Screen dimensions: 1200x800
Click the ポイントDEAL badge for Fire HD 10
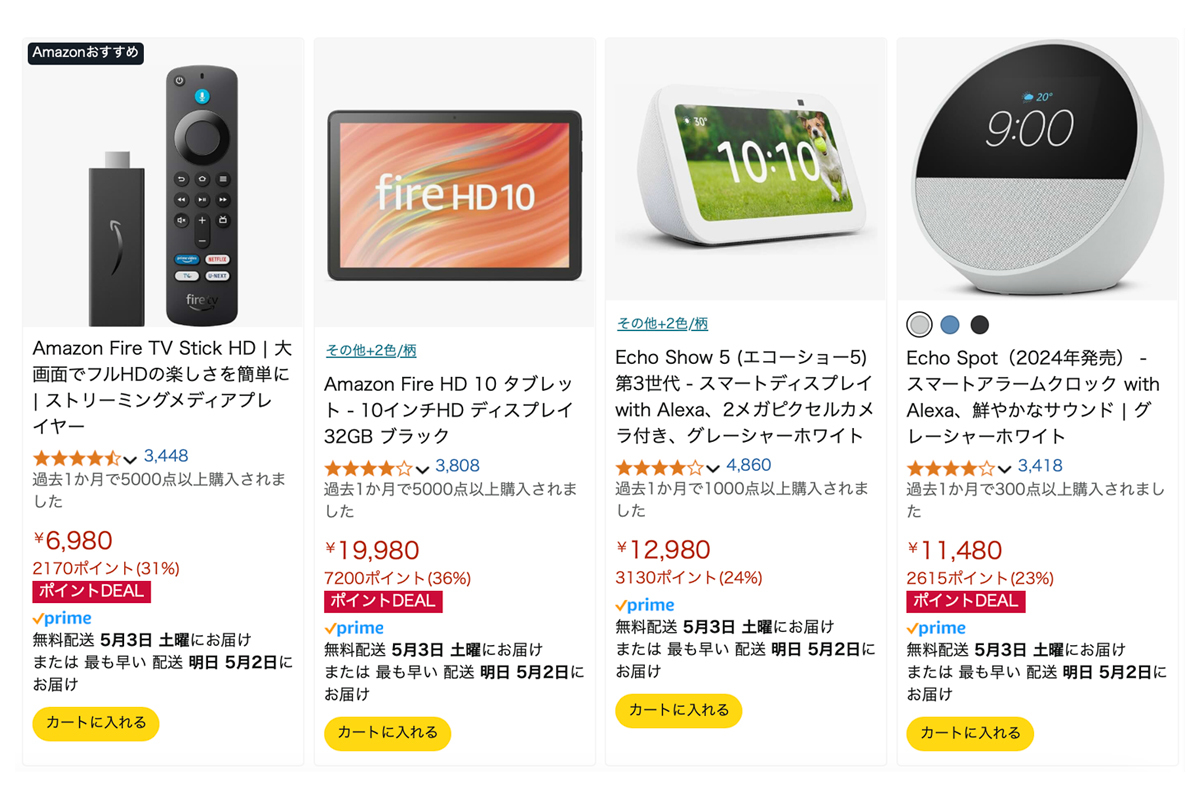point(383,601)
